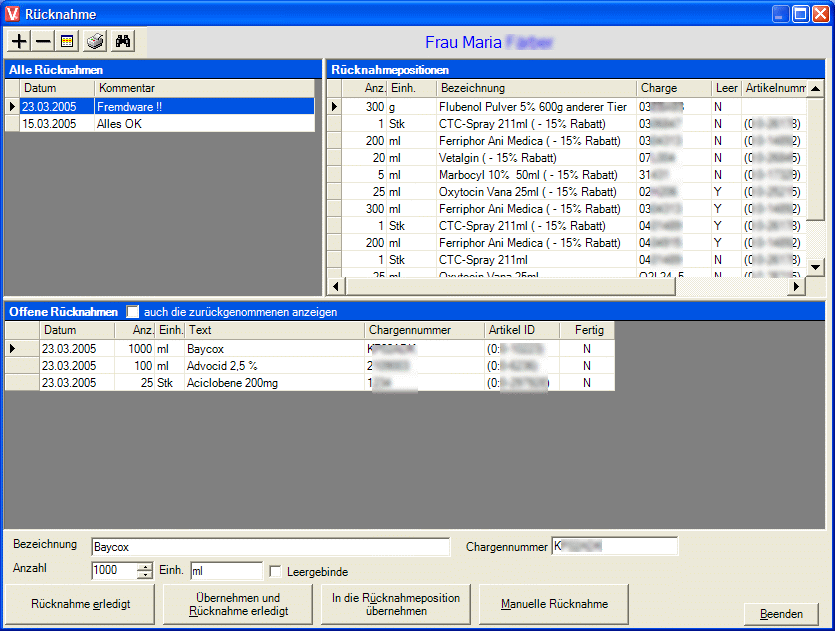
Task: Click the Fertig column header
Action: point(587,330)
